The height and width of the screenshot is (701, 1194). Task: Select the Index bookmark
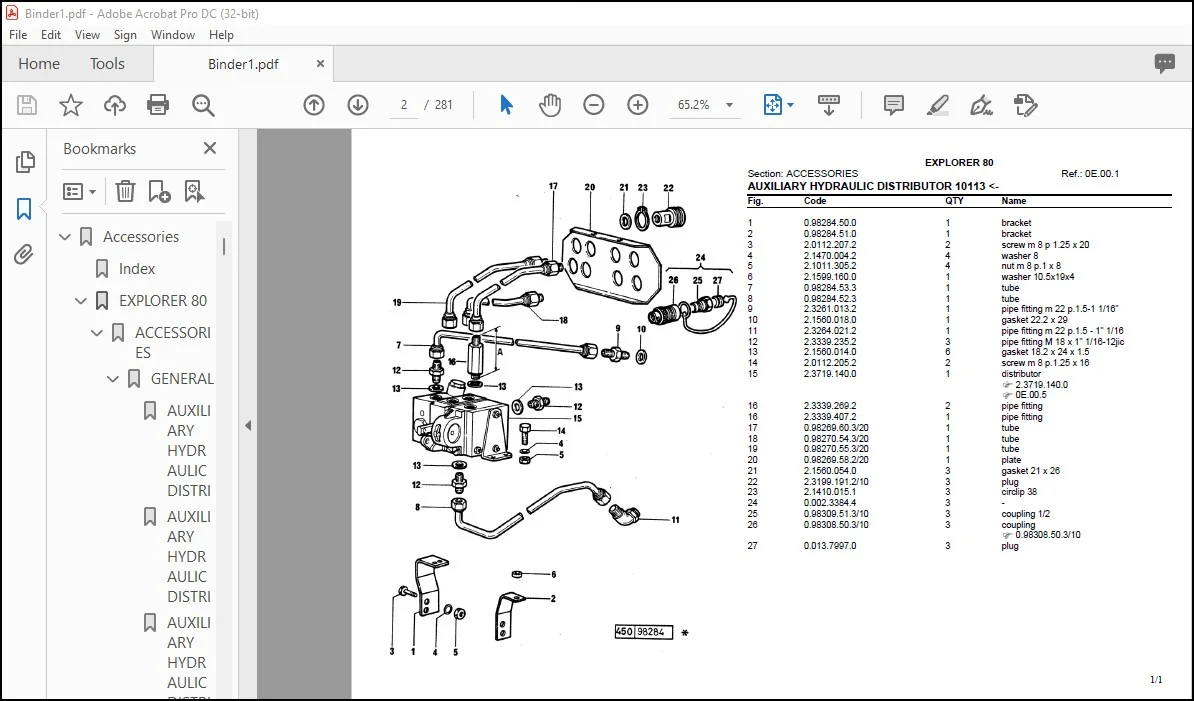pos(136,269)
